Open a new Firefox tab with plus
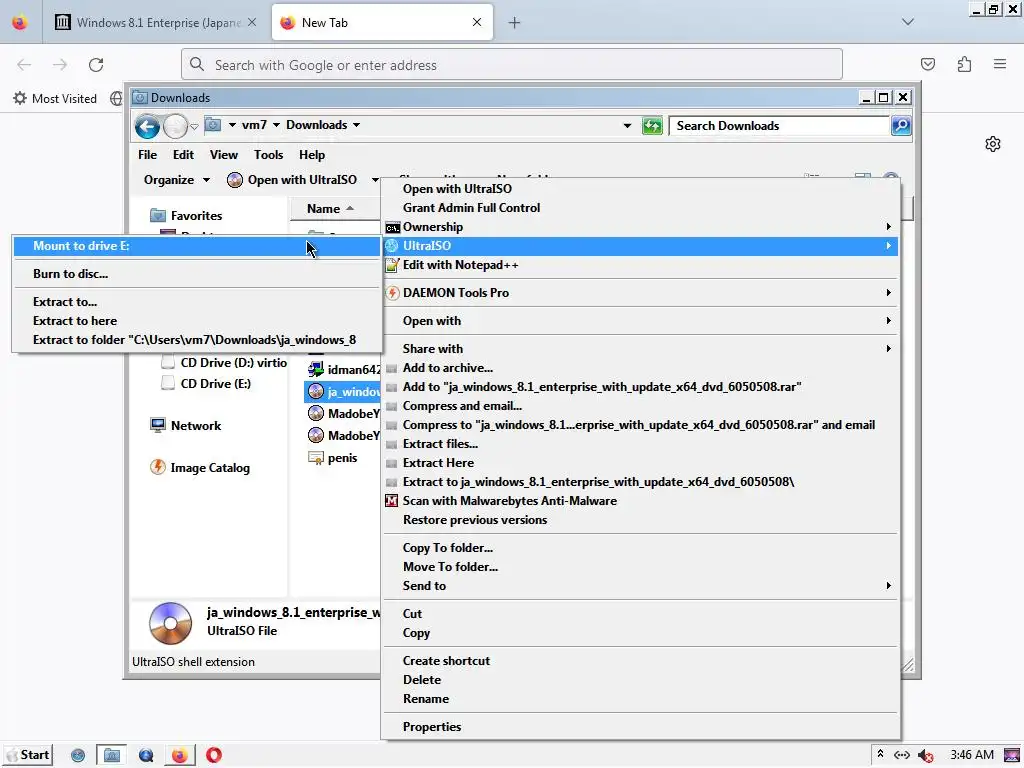This screenshot has width=1024, height=768. tap(514, 23)
